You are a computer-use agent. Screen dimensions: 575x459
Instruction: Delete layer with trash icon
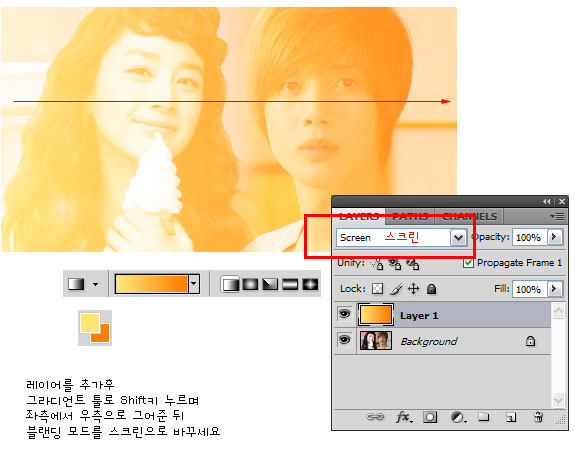538,417
